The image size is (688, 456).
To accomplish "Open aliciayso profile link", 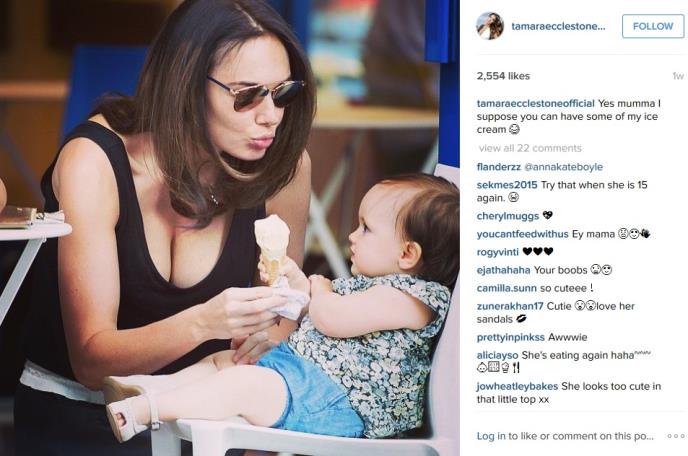I will coord(498,355).
